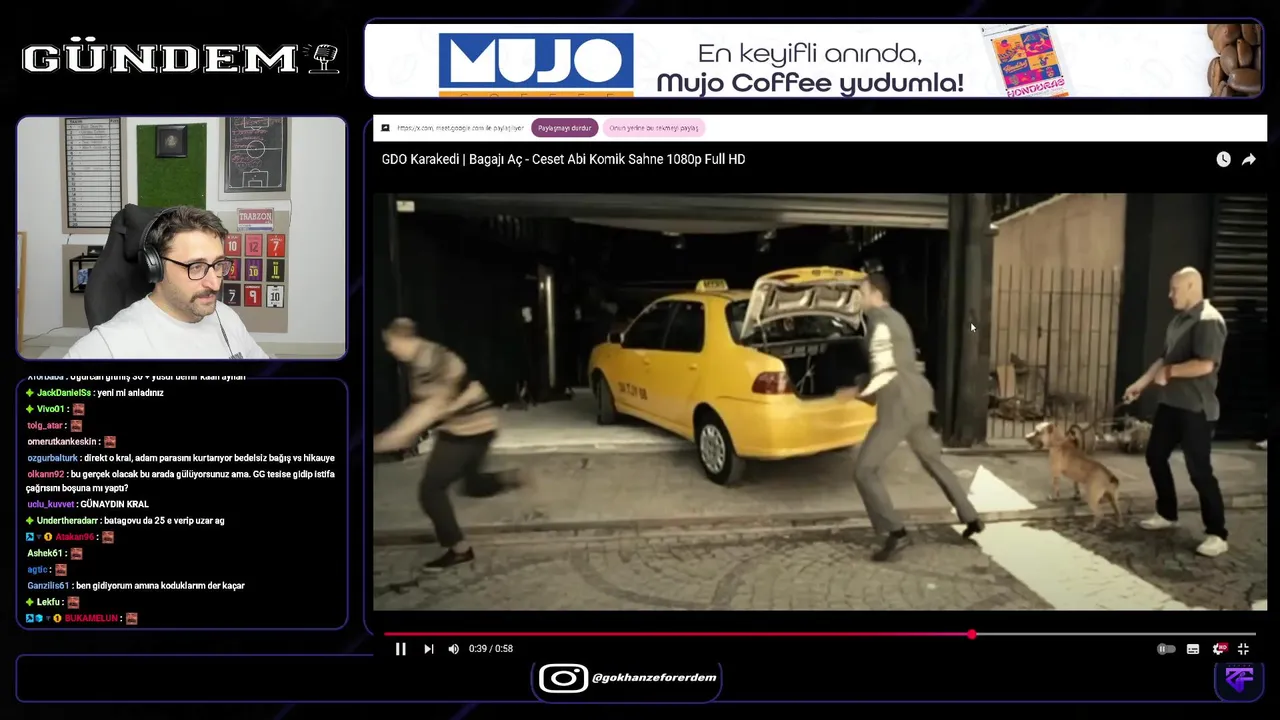Viewport: 1280px width, 720px height.
Task: Click the emote next to agtlc
Action: (60, 569)
